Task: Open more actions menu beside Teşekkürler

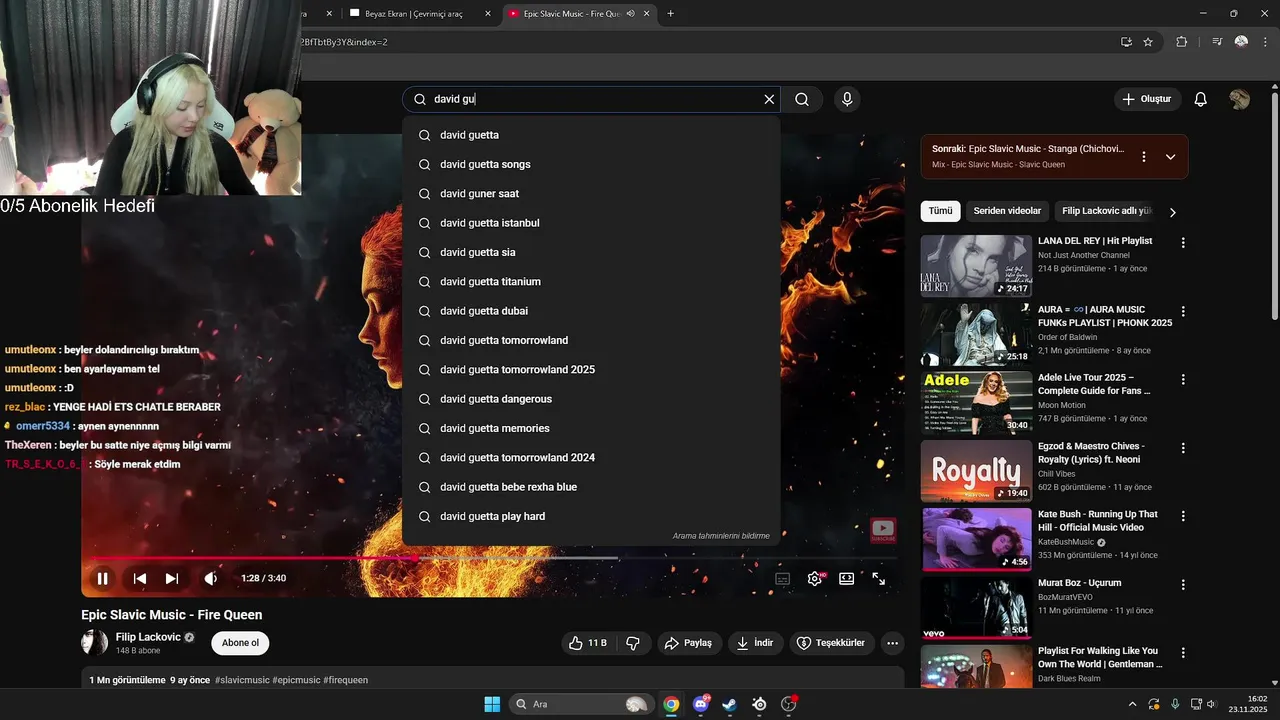Action: coord(893,643)
